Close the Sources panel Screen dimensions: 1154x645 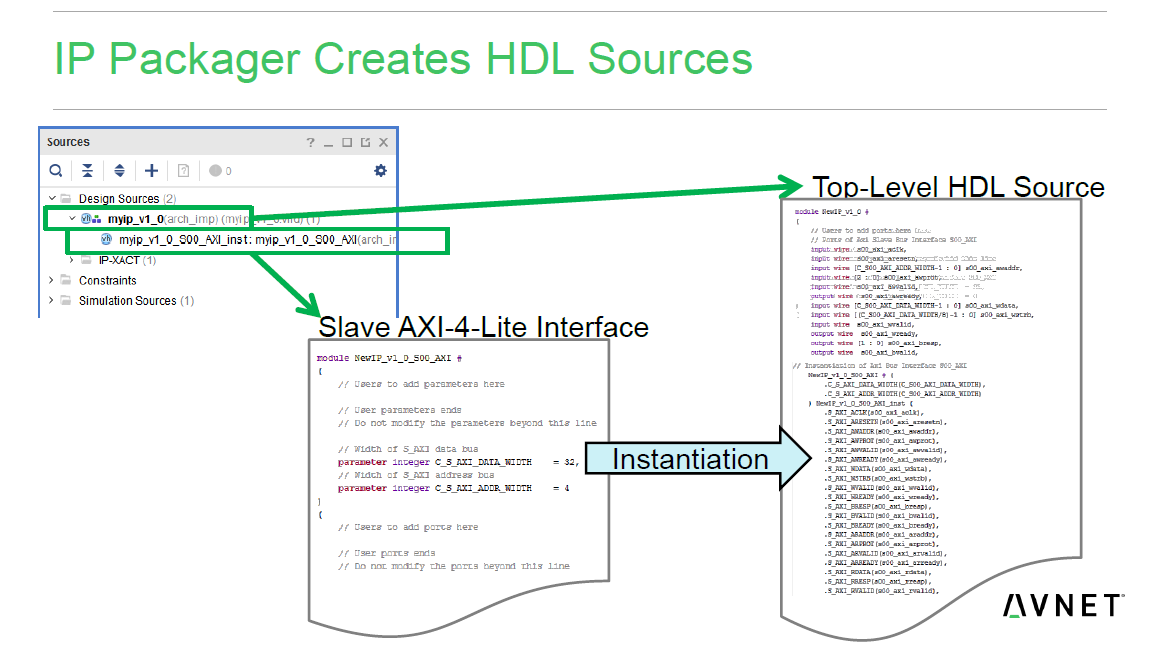(x=383, y=142)
